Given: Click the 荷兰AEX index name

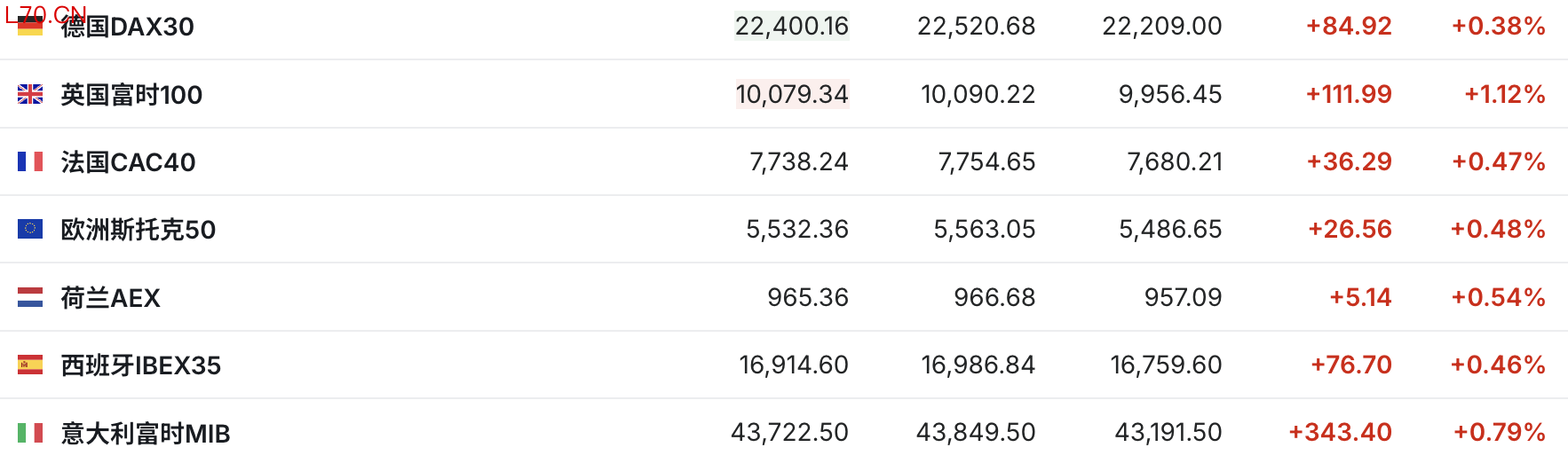Looking at the screenshot, I should (x=110, y=298).
